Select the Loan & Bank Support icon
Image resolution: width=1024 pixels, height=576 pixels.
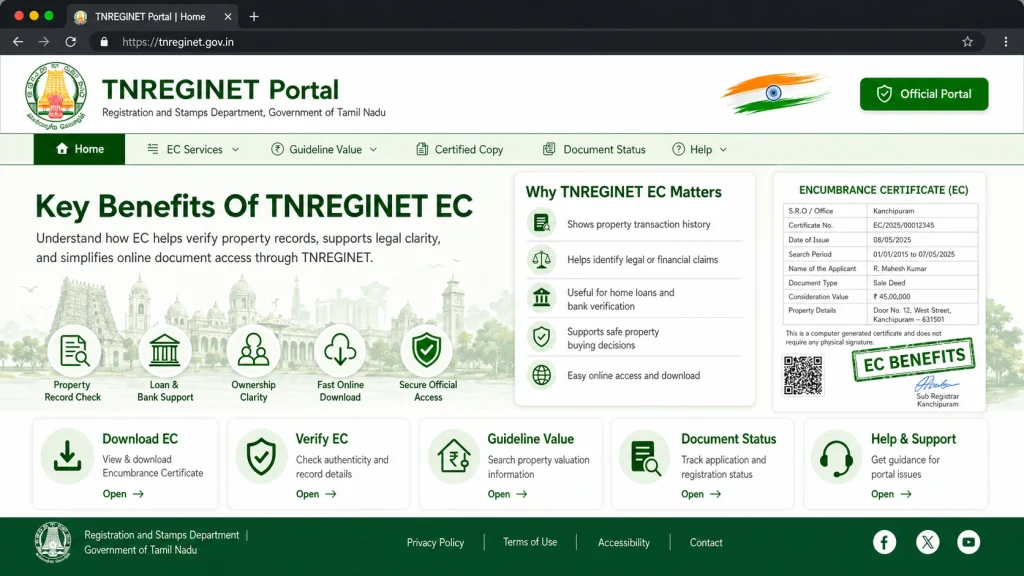coord(165,351)
